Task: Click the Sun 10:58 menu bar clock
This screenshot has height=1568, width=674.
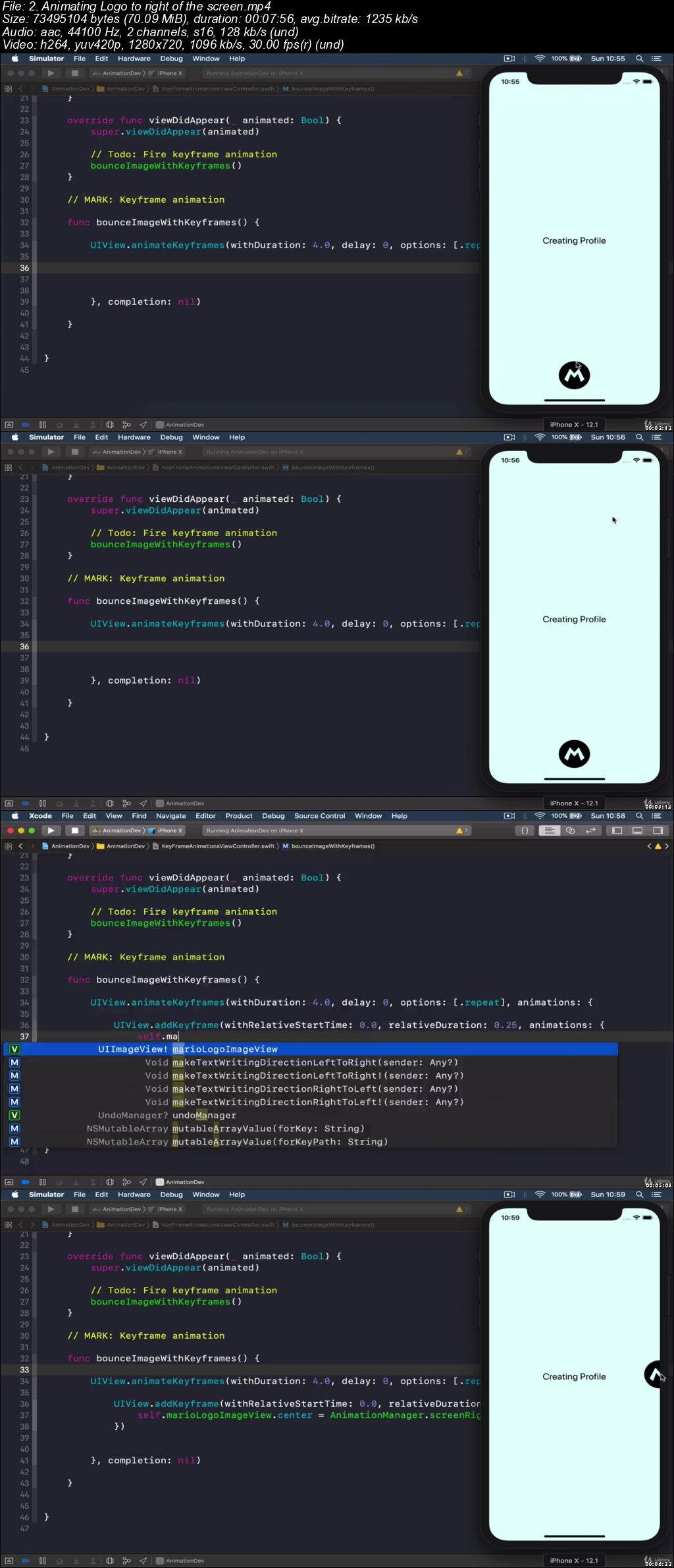Action: [608, 816]
